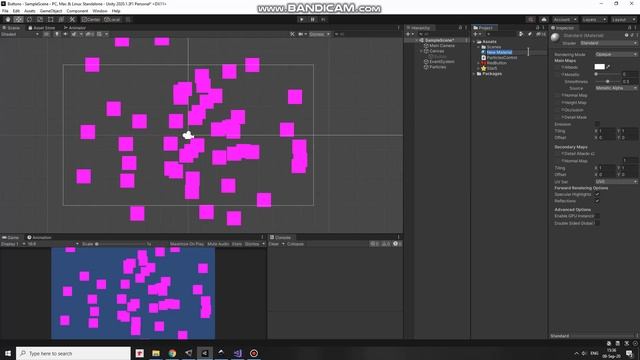Open the material Shader dropdown
640x360 pixels.
pyautogui.click(x=608, y=43)
